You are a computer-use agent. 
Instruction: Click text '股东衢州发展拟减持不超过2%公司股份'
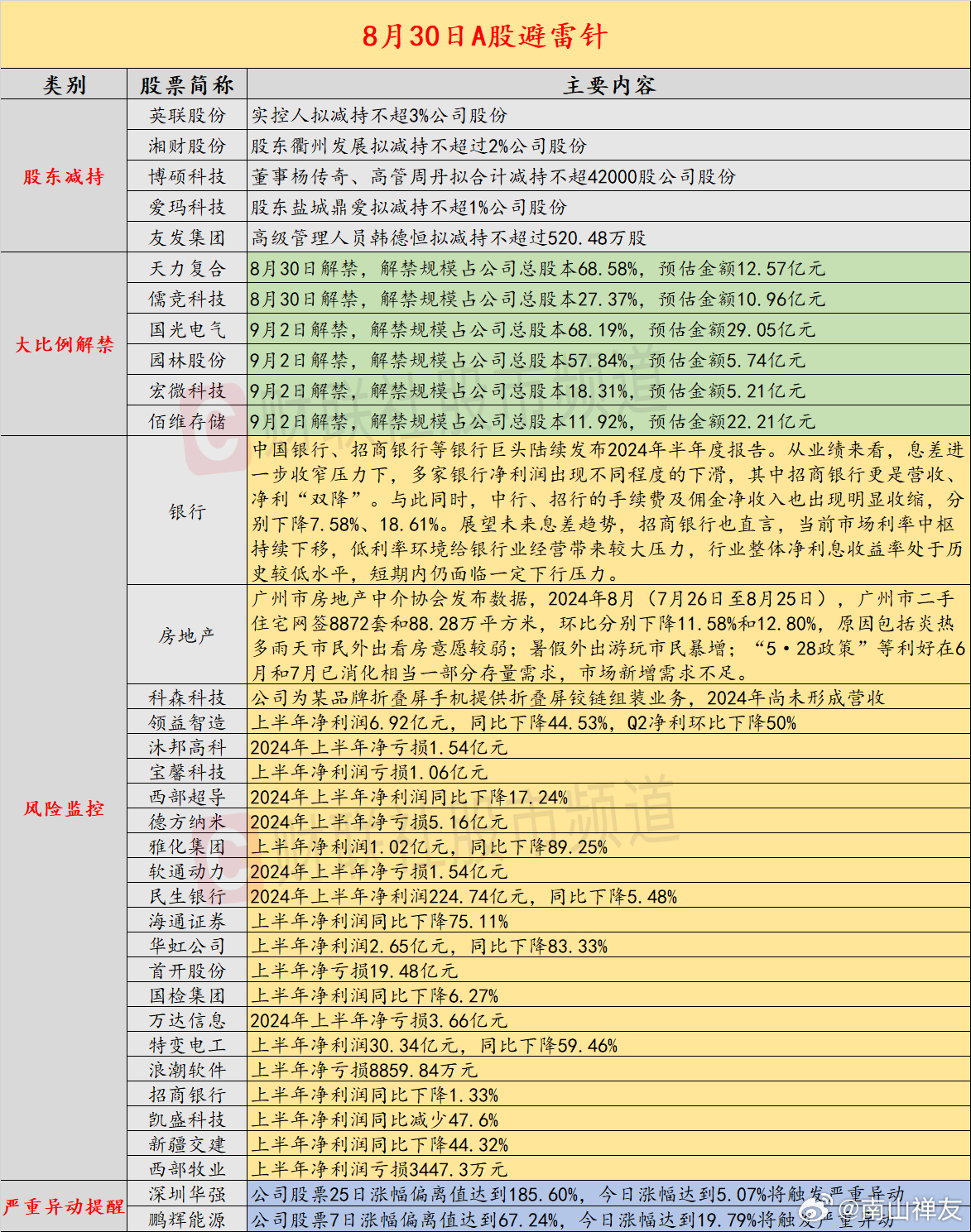(x=419, y=146)
